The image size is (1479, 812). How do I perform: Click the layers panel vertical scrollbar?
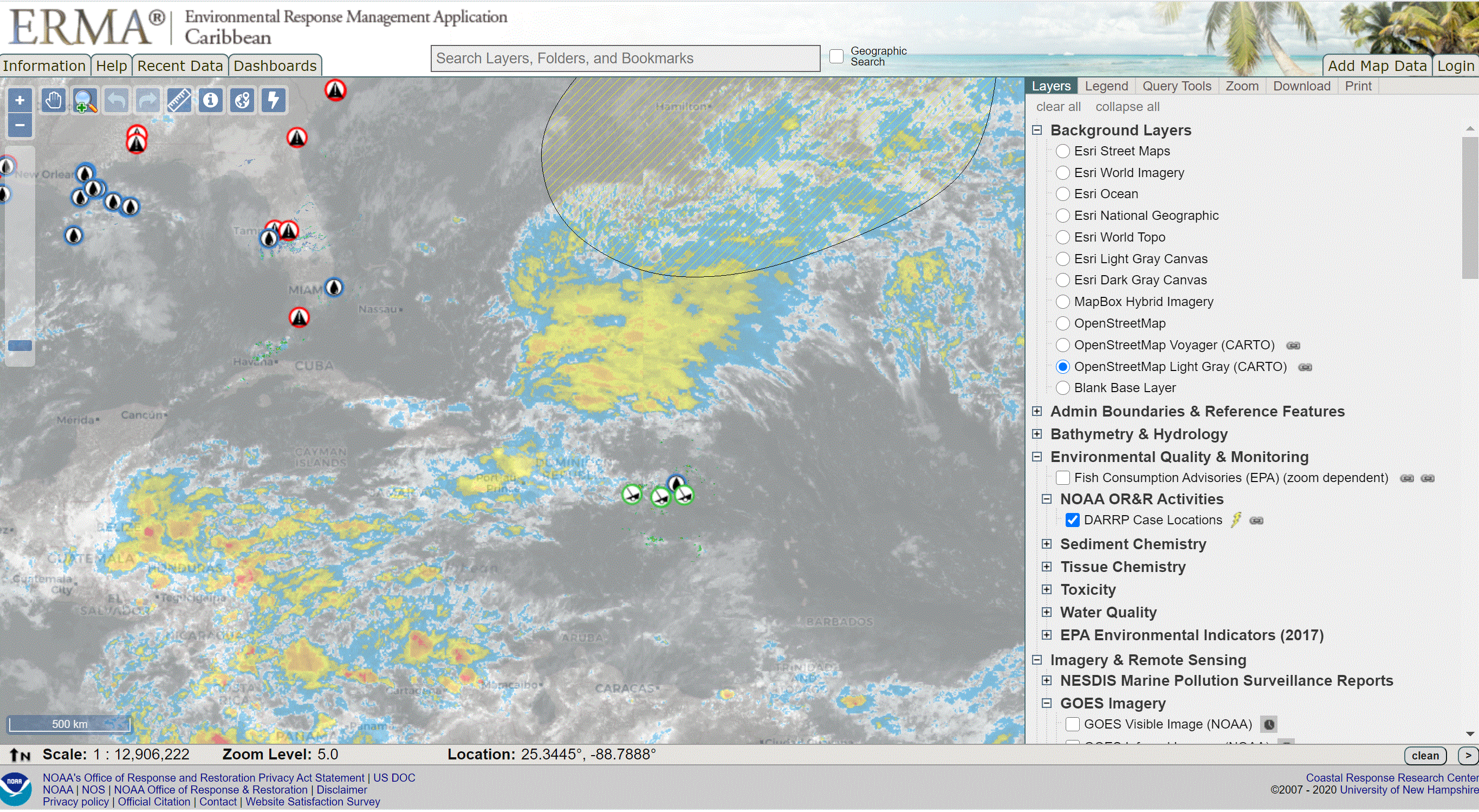(1470, 208)
